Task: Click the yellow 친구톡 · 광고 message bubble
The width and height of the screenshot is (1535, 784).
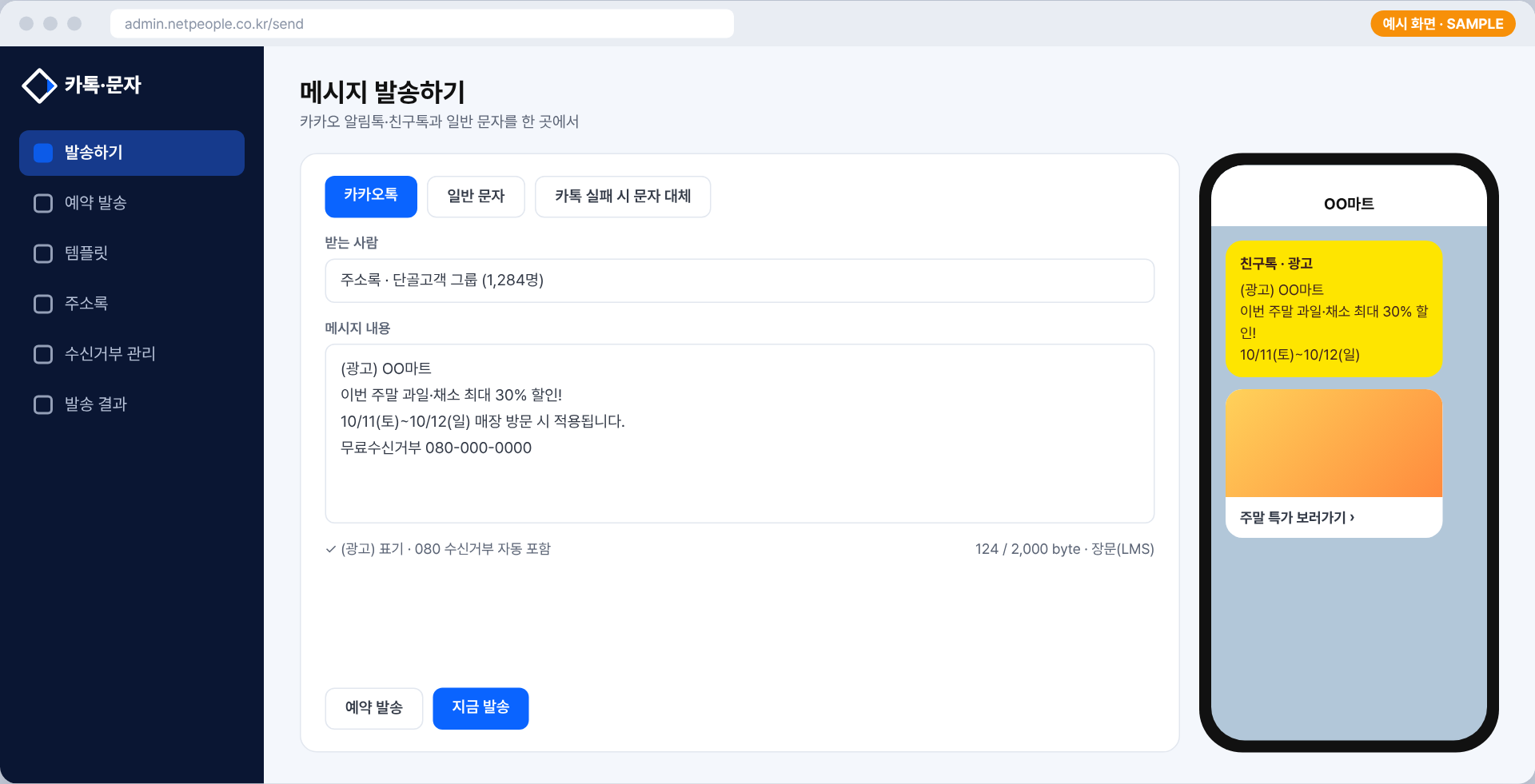Action: (x=1334, y=309)
